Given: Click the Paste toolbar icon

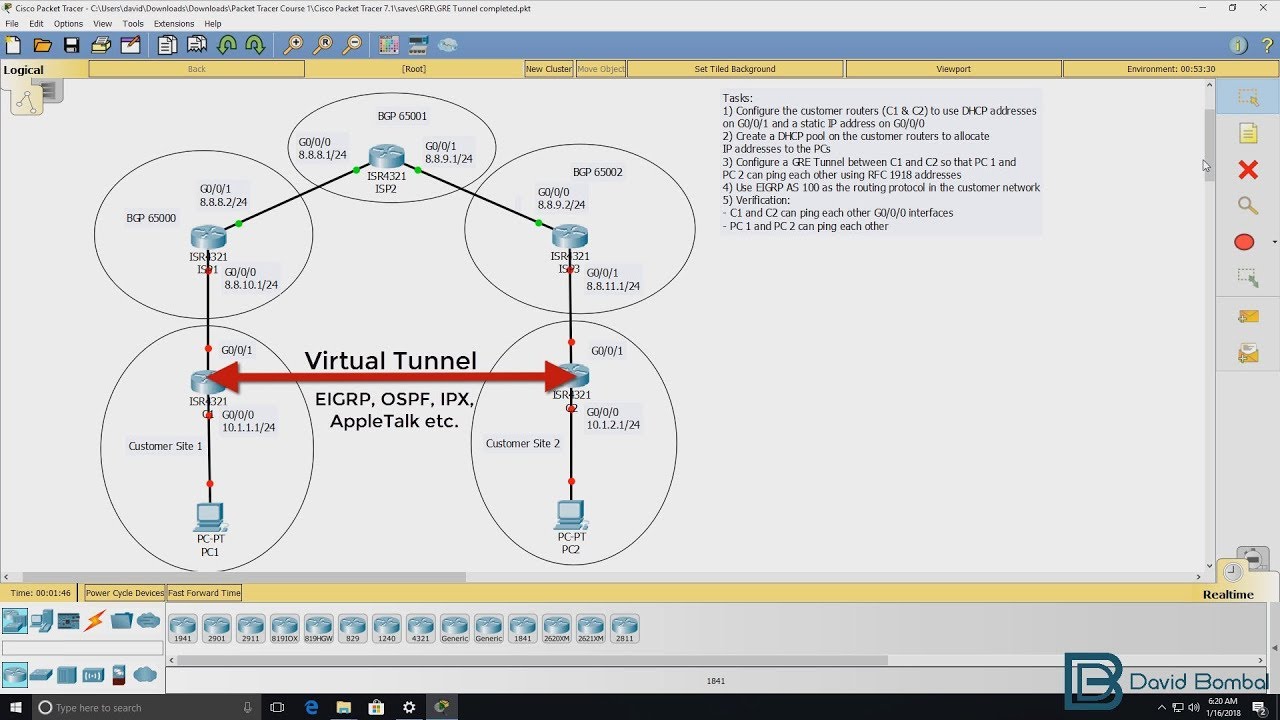Looking at the screenshot, I should 197,45.
